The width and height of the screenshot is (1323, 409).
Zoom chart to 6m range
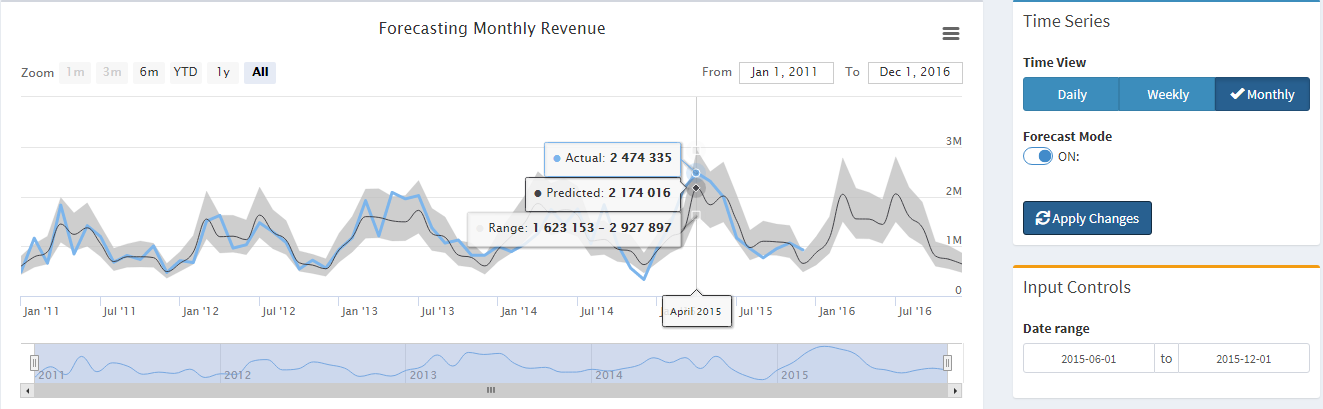149,72
